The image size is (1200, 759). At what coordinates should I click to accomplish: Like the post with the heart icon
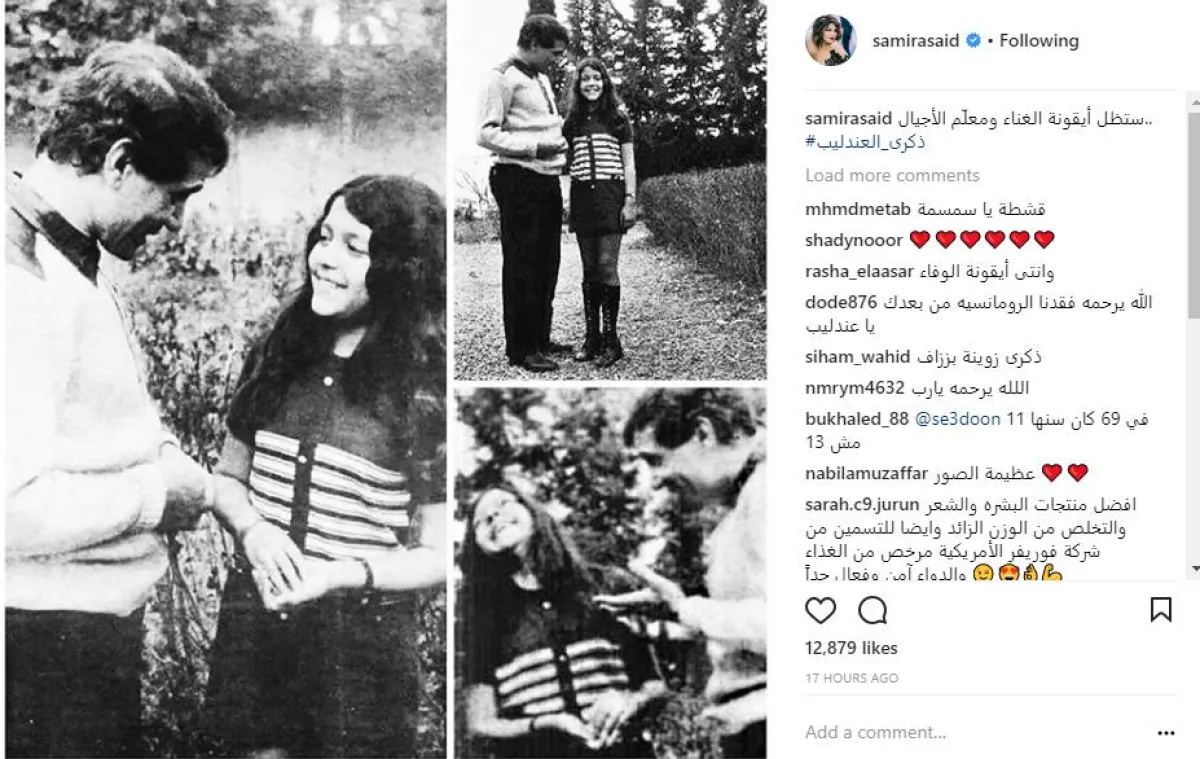tap(820, 610)
